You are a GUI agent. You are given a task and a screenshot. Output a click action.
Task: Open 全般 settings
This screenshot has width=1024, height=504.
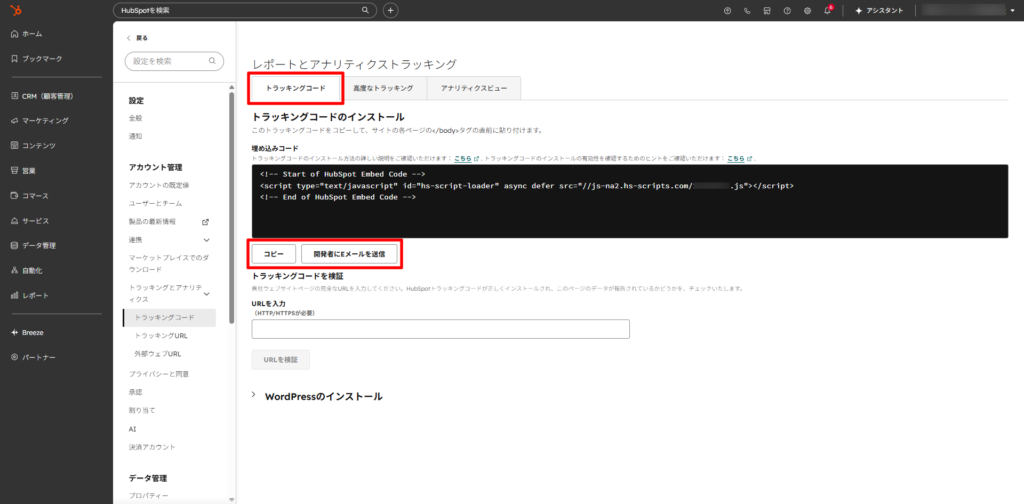pyautogui.click(x=135, y=118)
